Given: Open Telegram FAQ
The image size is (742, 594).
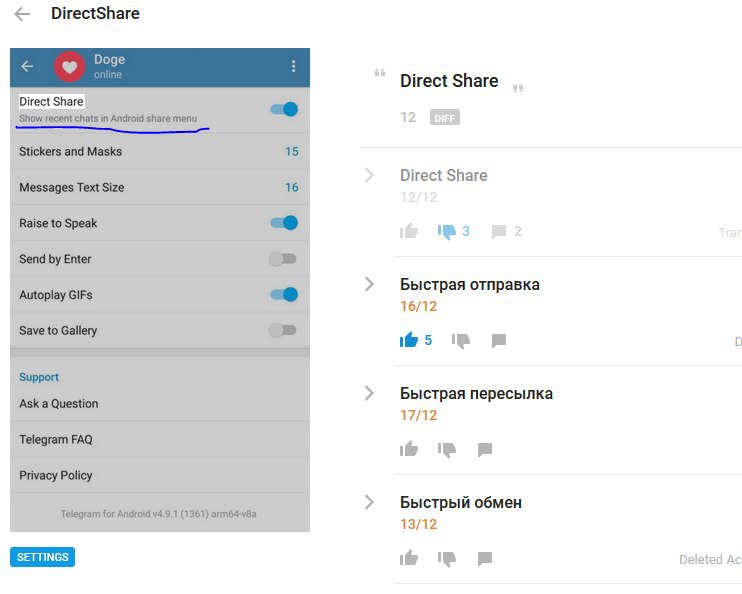Looking at the screenshot, I should tap(160, 439).
